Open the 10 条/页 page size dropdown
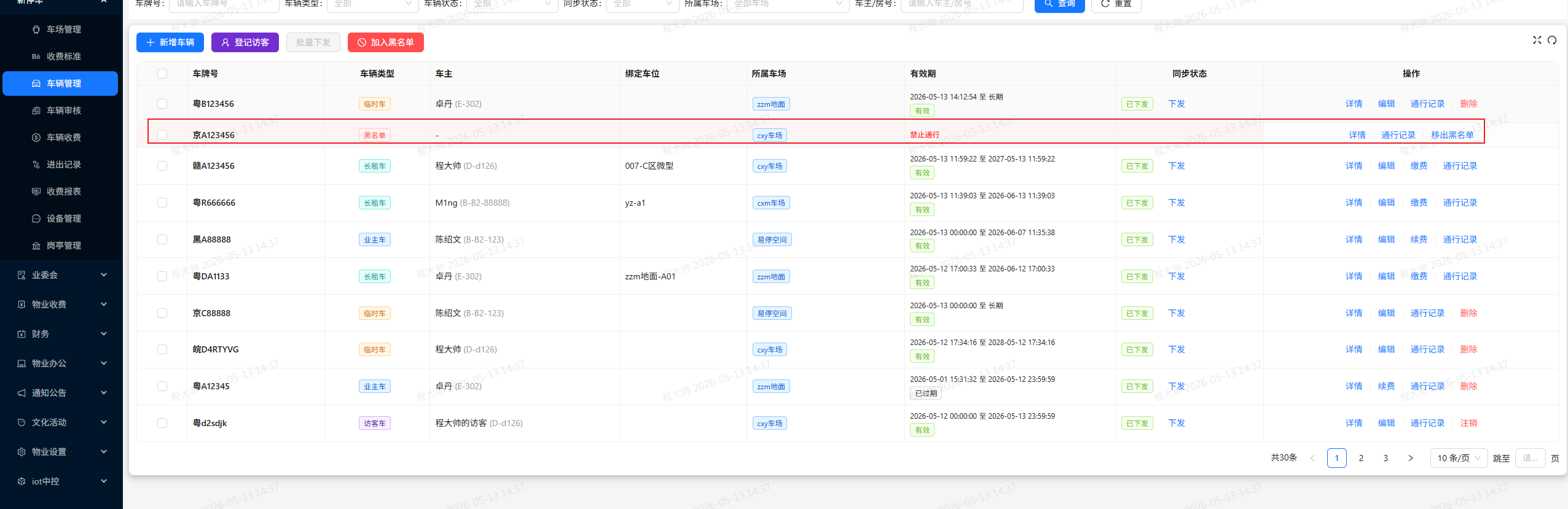 click(1459, 458)
